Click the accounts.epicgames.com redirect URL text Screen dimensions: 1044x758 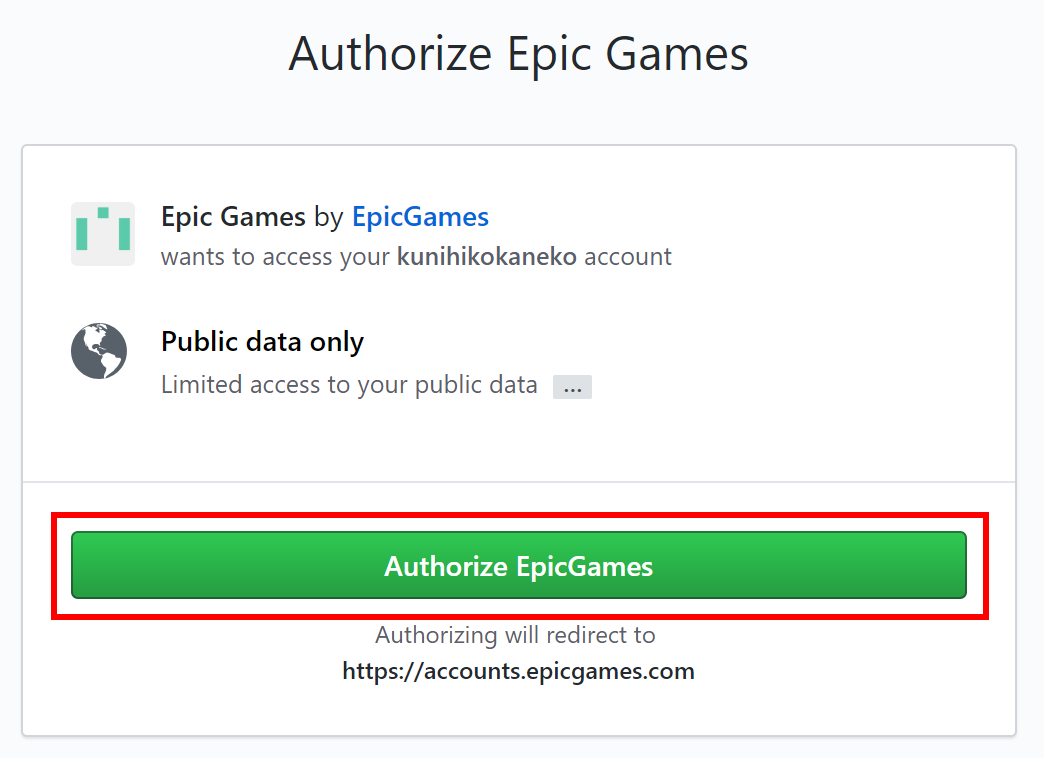tap(519, 671)
